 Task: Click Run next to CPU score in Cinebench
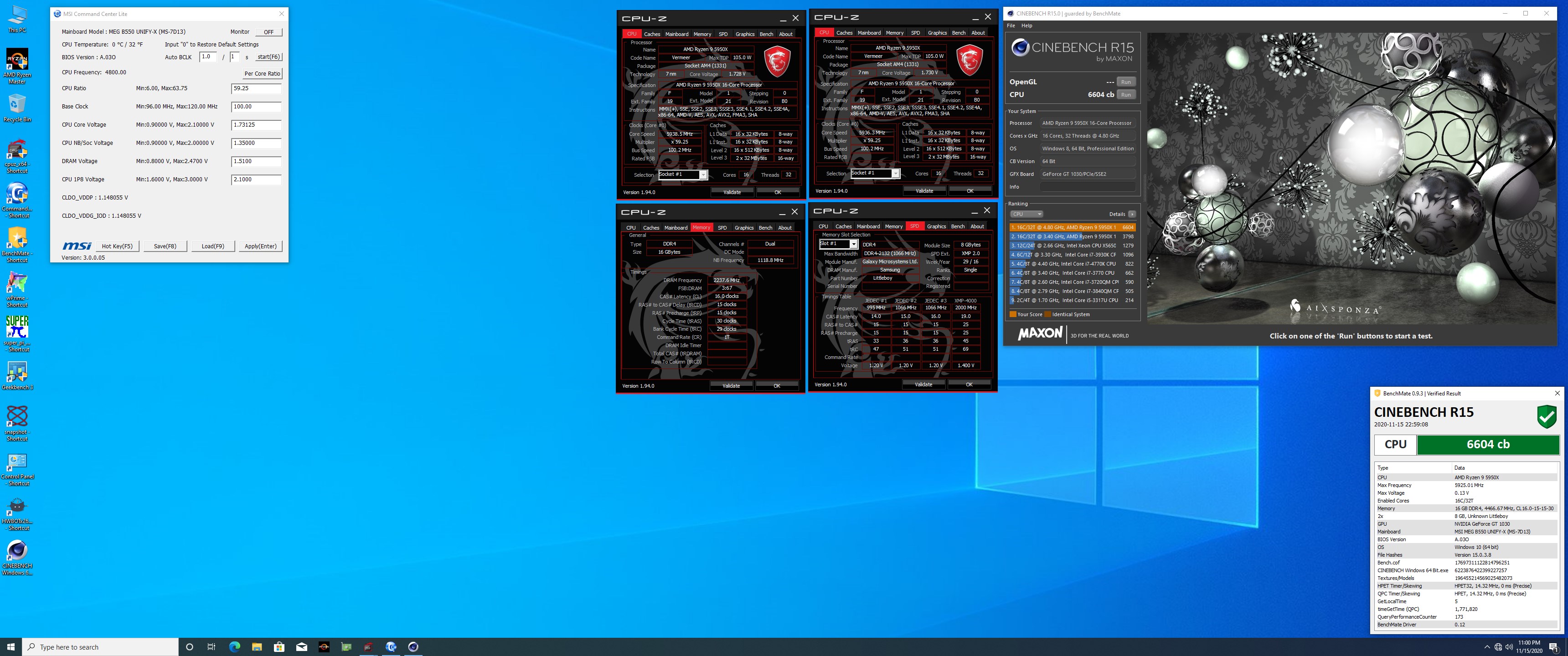pos(1126,95)
